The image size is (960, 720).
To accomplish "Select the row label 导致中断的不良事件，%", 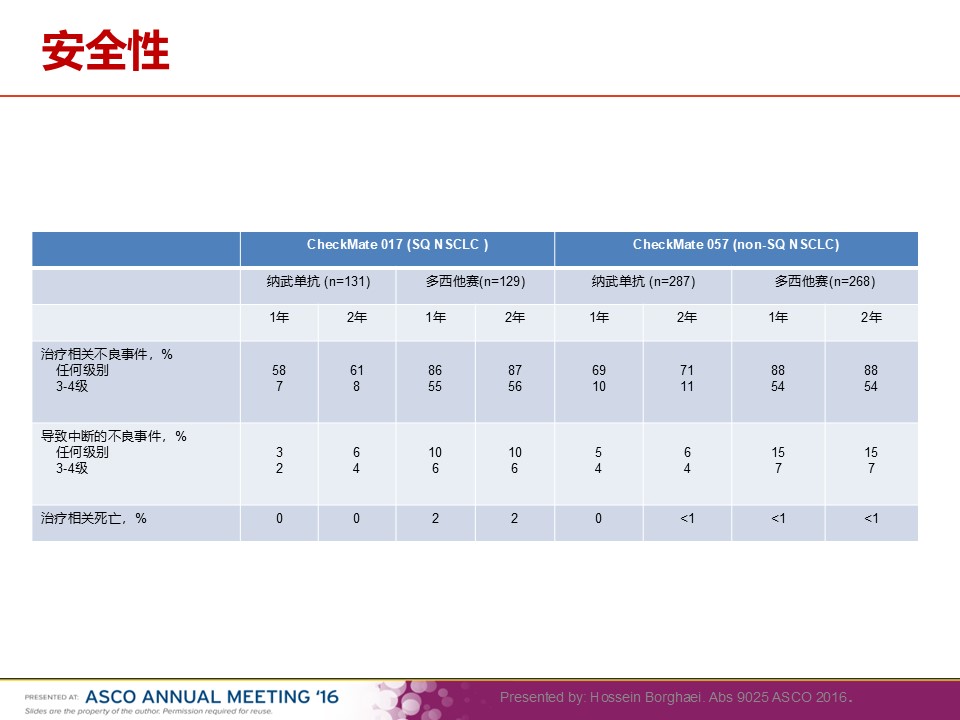I will (113, 437).
